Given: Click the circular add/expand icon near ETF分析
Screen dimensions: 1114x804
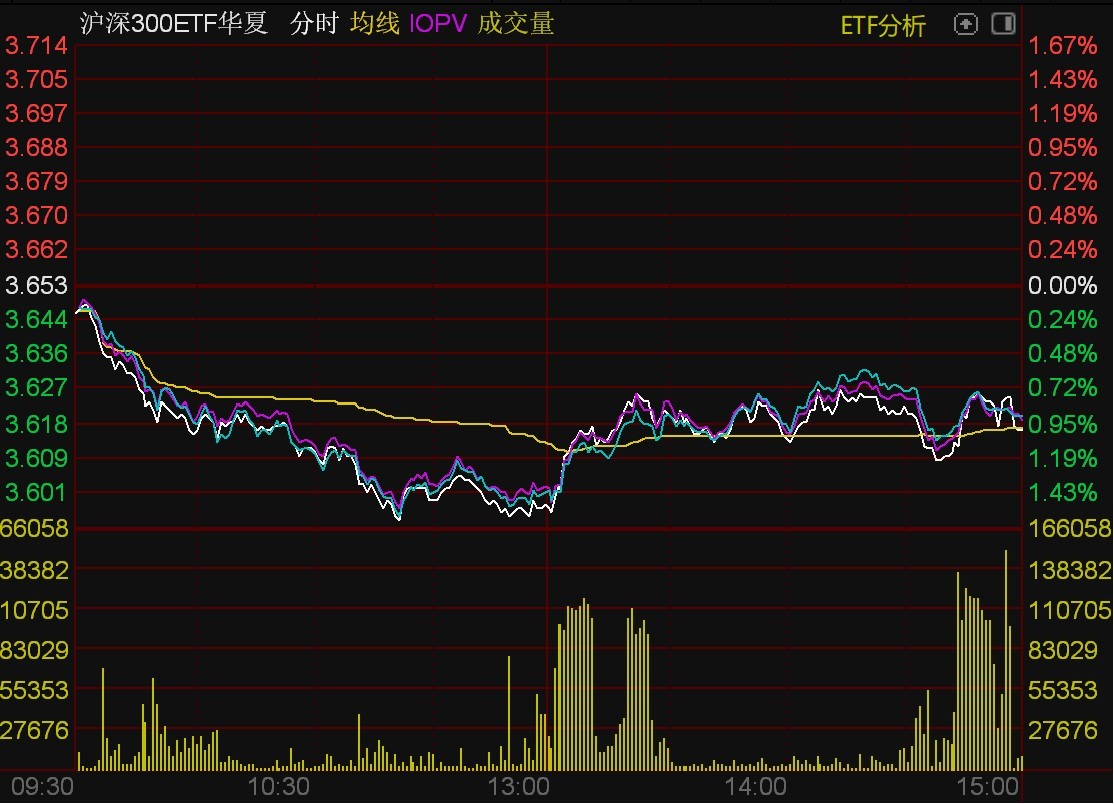Looking at the screenshot, I should (965, 23).
